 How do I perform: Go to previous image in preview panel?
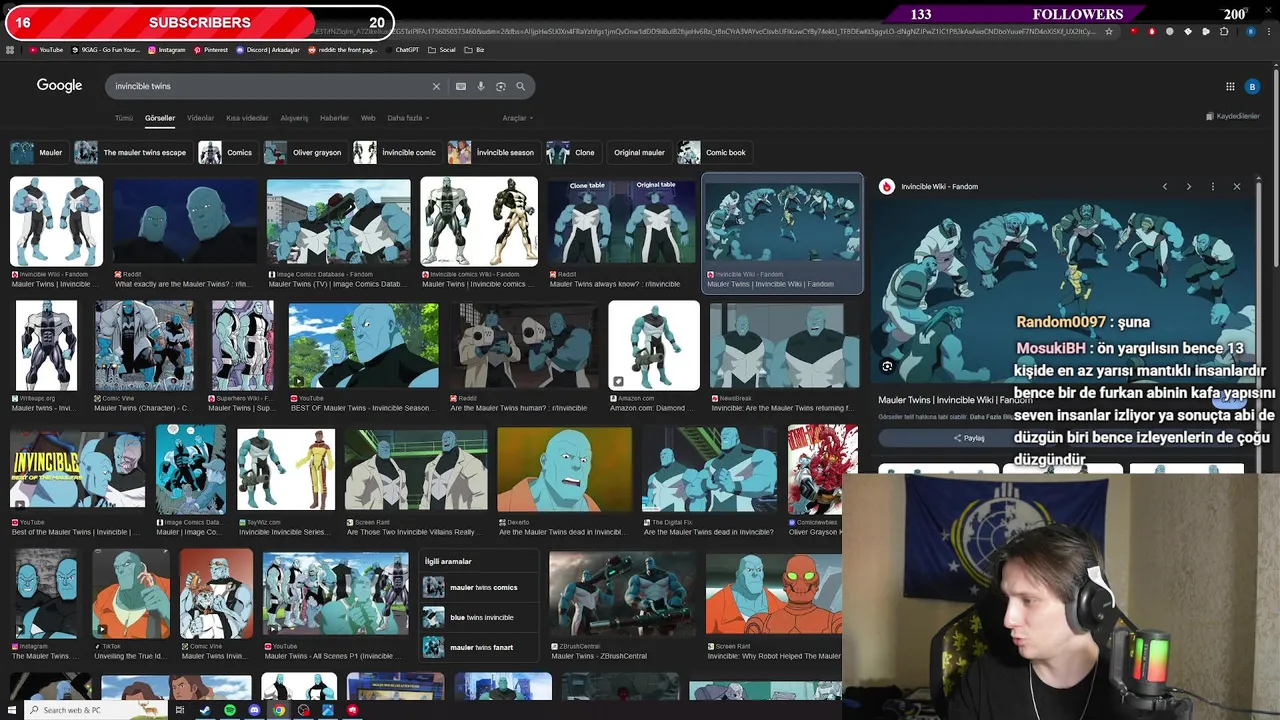pyautogui.click(x=1164, y=186)
